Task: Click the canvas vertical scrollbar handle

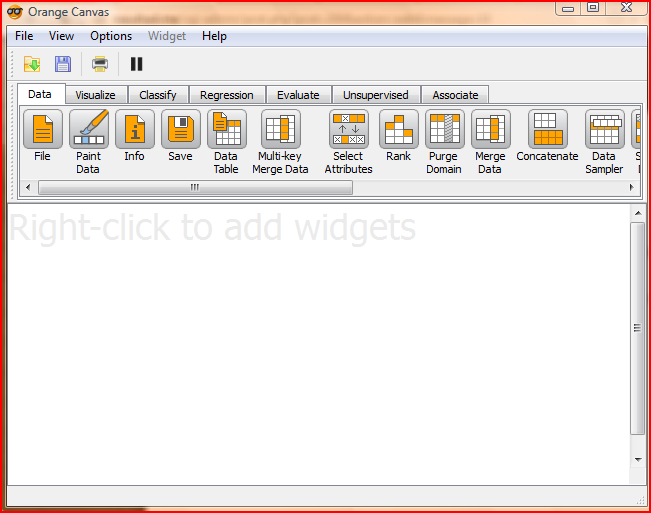Action: tap(637, 328)
